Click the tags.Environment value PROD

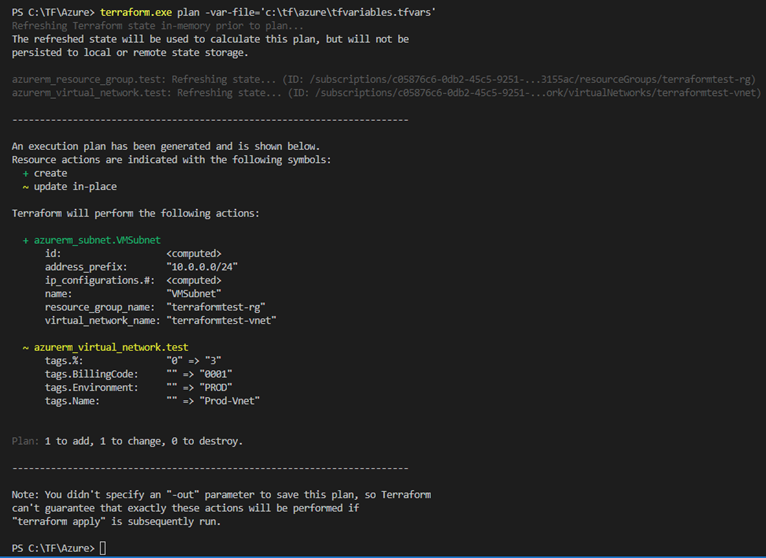216,387
